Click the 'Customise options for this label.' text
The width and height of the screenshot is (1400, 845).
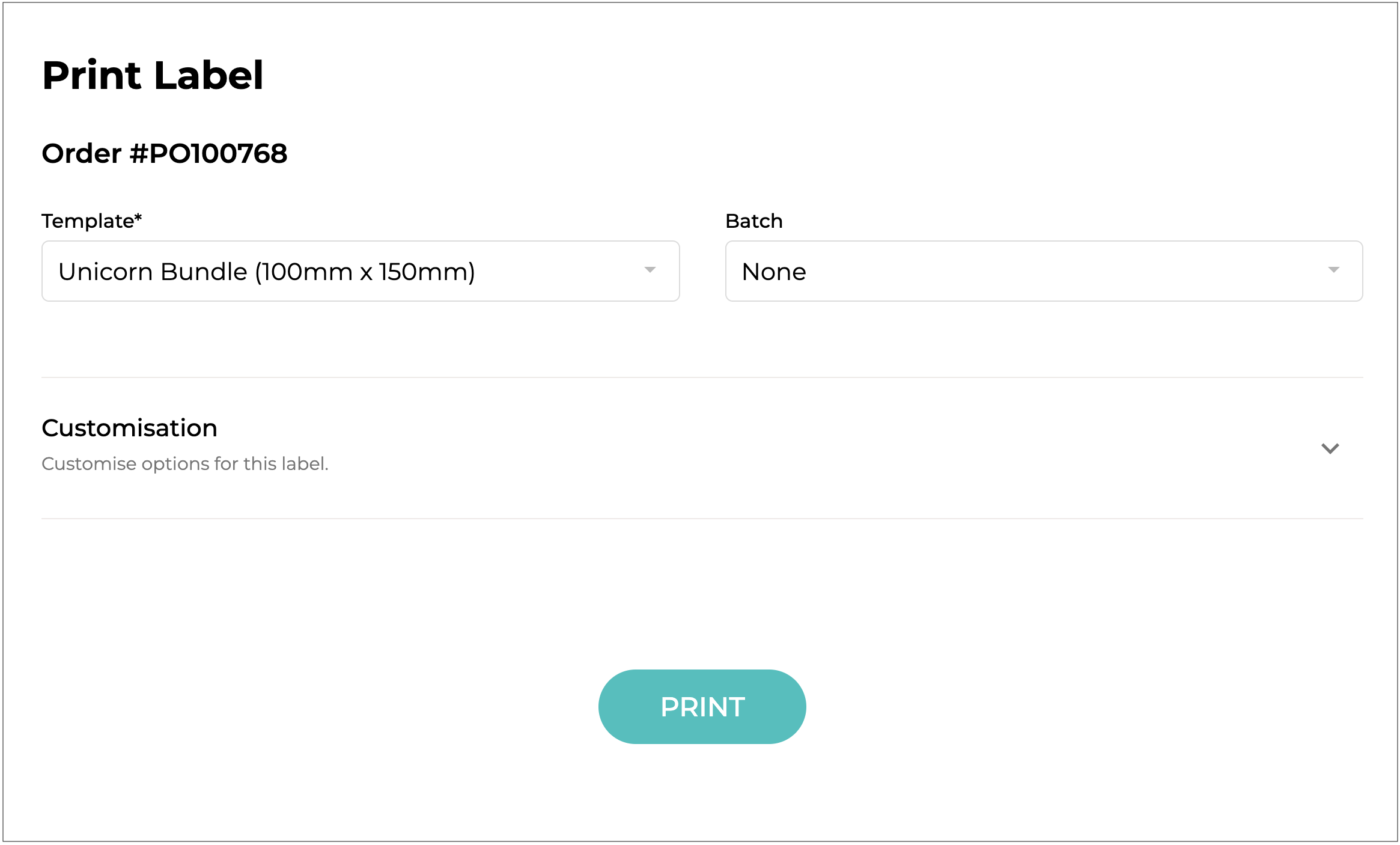click(x=184, y=464)
